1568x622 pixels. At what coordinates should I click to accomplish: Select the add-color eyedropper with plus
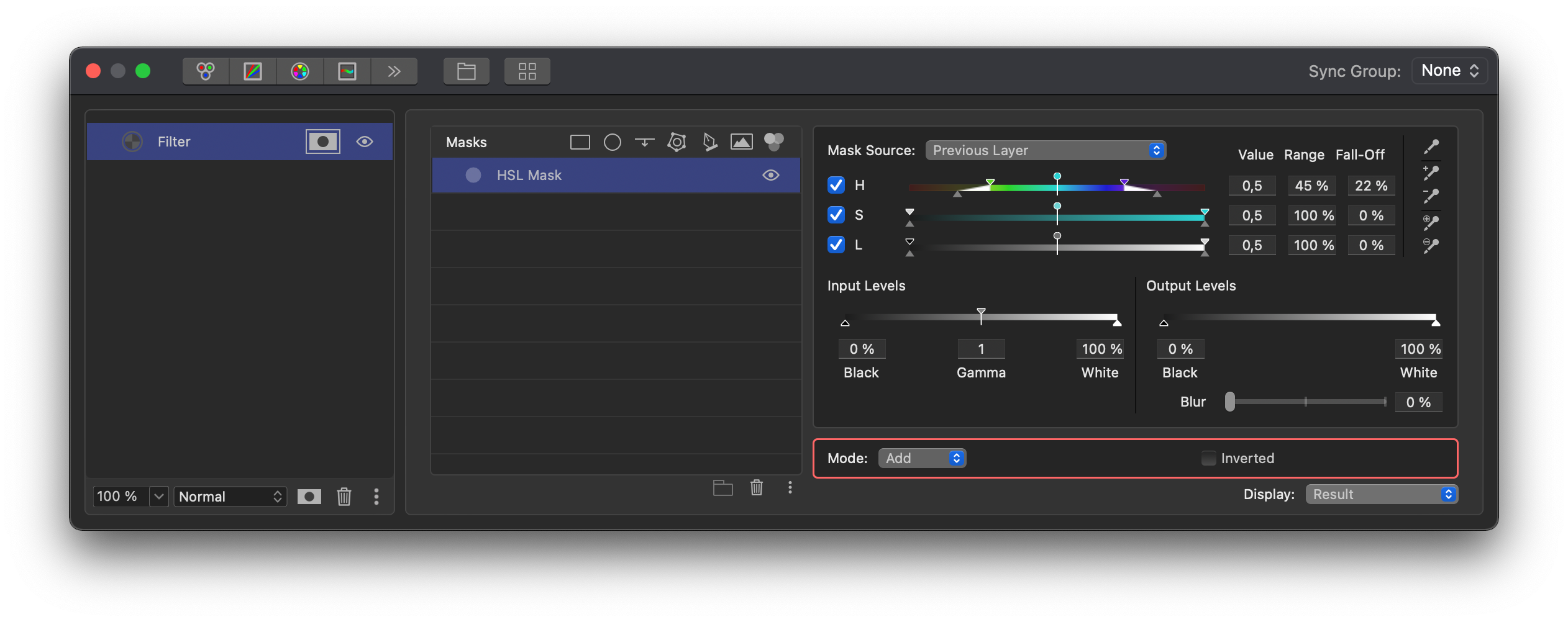(1431, 172)
